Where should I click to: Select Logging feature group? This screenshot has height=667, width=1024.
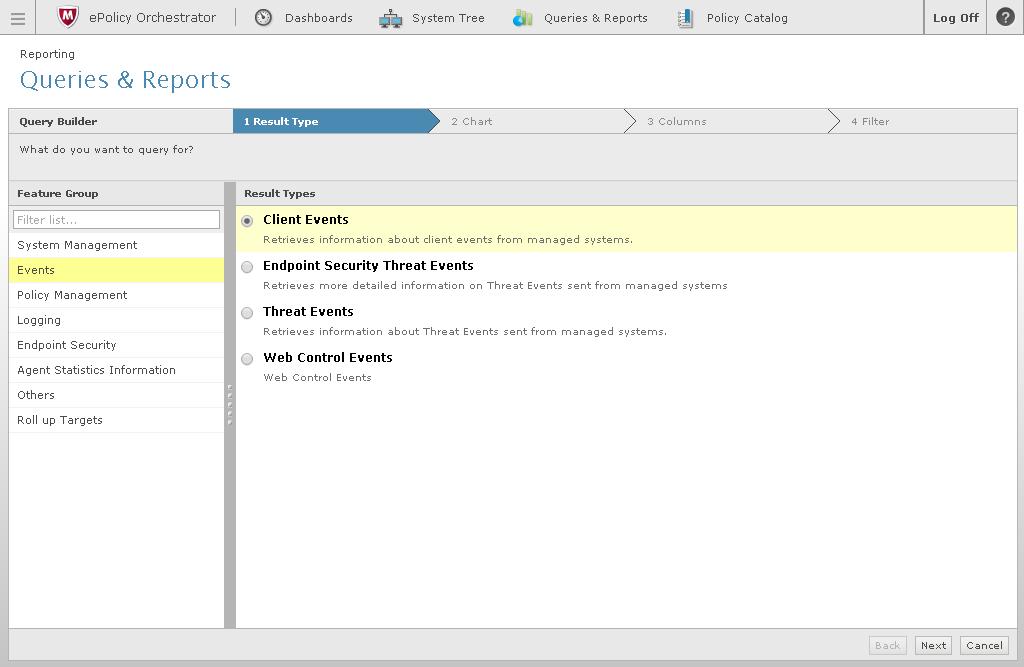pos(116,320)
